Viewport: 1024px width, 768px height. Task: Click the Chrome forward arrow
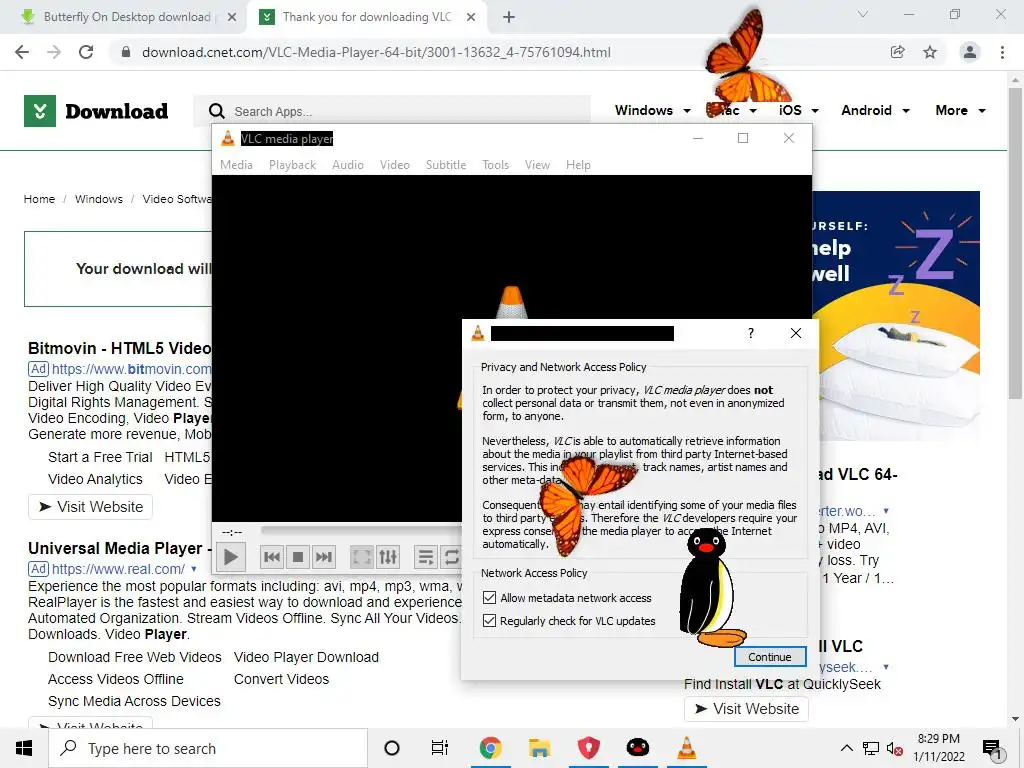click(x=54, y=52)
